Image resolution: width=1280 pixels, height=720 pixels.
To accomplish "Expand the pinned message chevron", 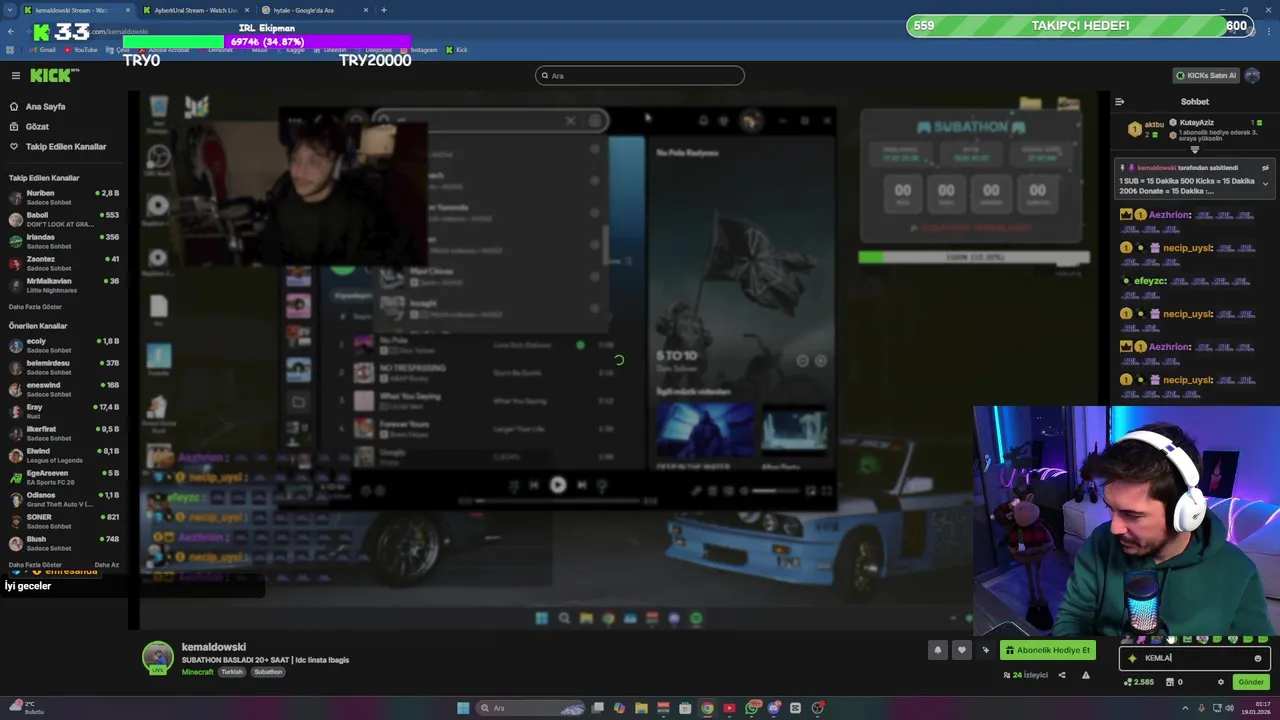I will 1265,184.
